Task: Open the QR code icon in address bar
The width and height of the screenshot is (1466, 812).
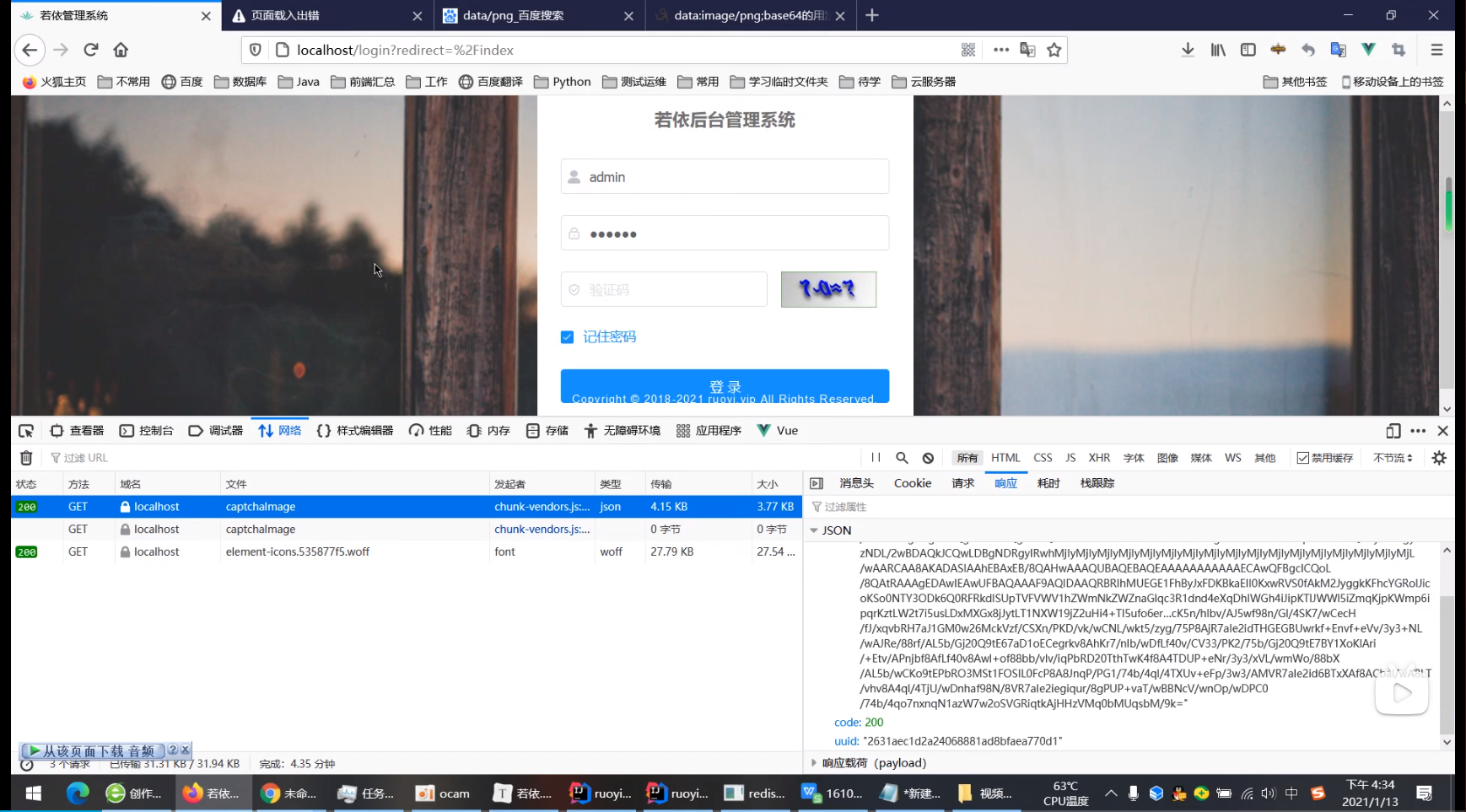Action: [x=968, y=50]
